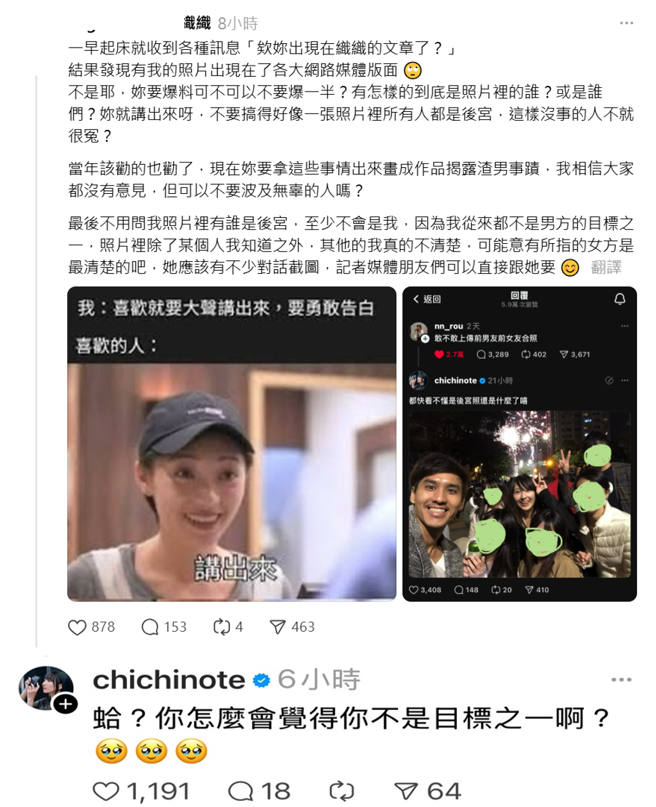Click chichinote's profile avatar
Screen dimensions: 656x807
[x=46, y=688]
